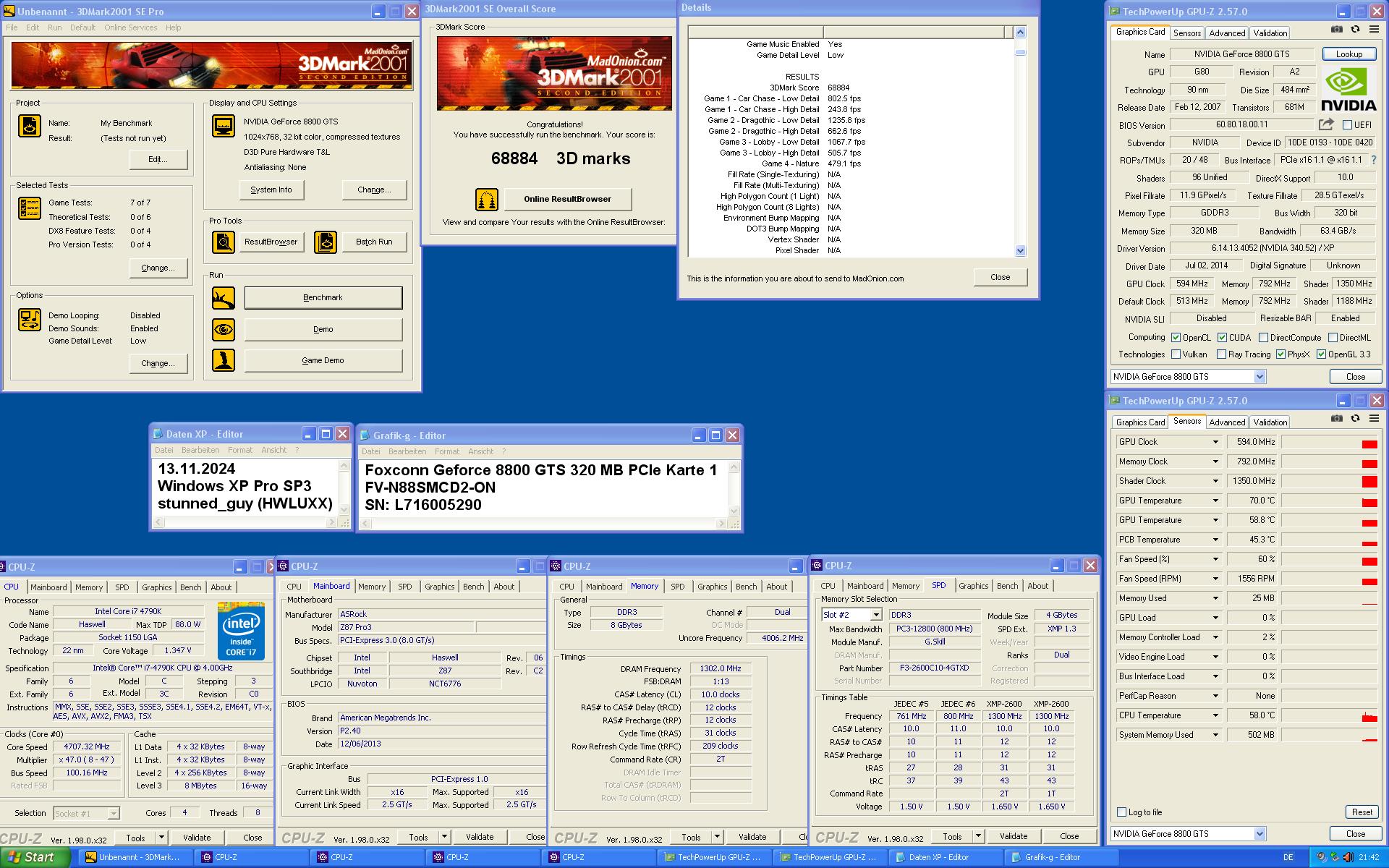
Task: Expand the Fan Speed (RPM) sensor dropdown
Action: [1215, 579]
